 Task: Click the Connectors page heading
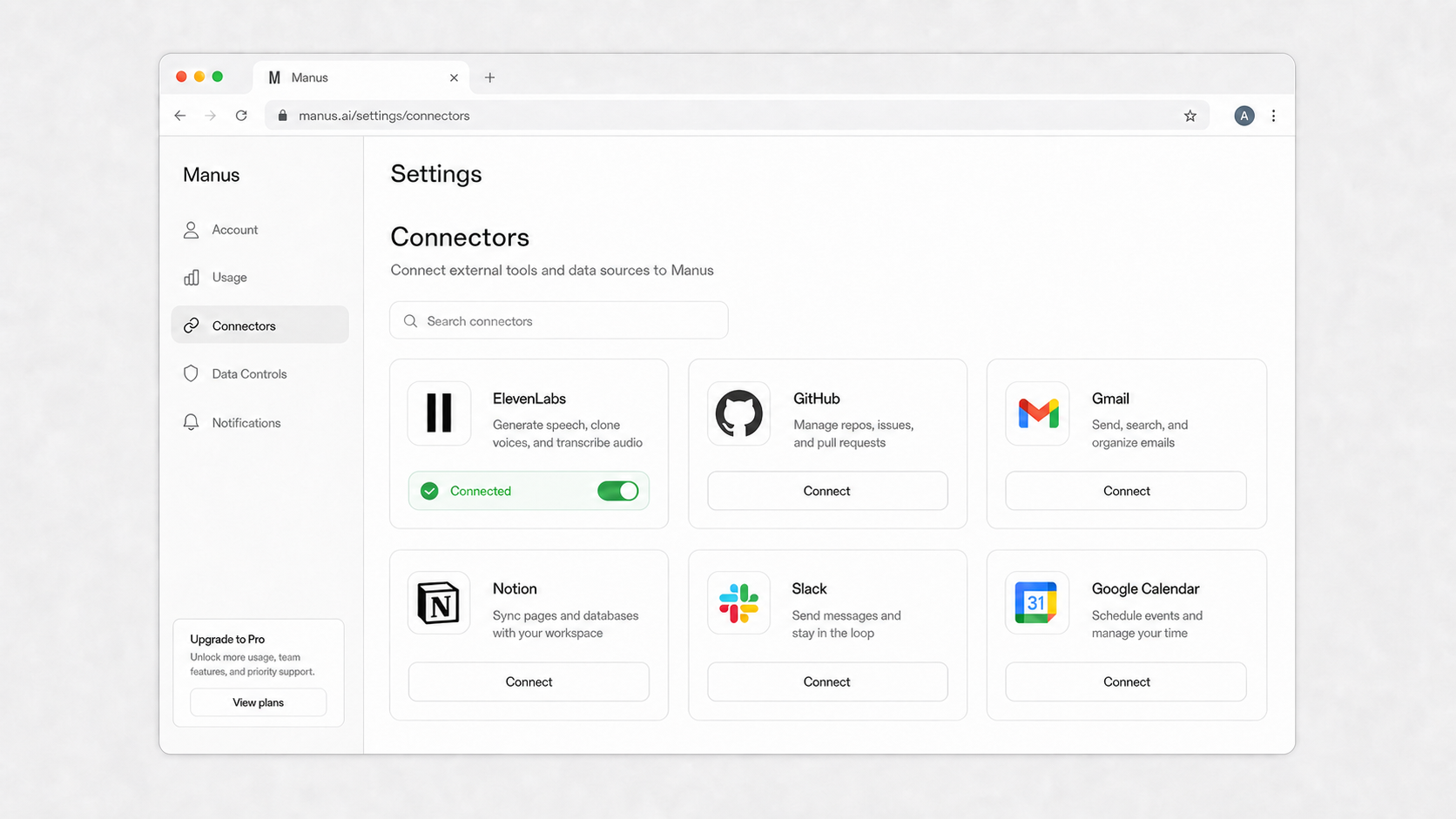pyautogui.click(x=460, y=237)
